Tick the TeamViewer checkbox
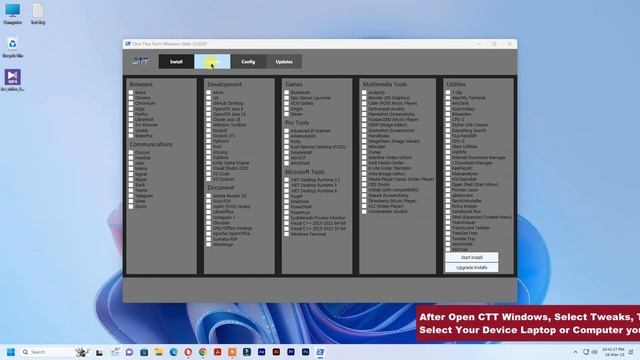The height and width of the screenshot is (360, 640). point(448,222)
